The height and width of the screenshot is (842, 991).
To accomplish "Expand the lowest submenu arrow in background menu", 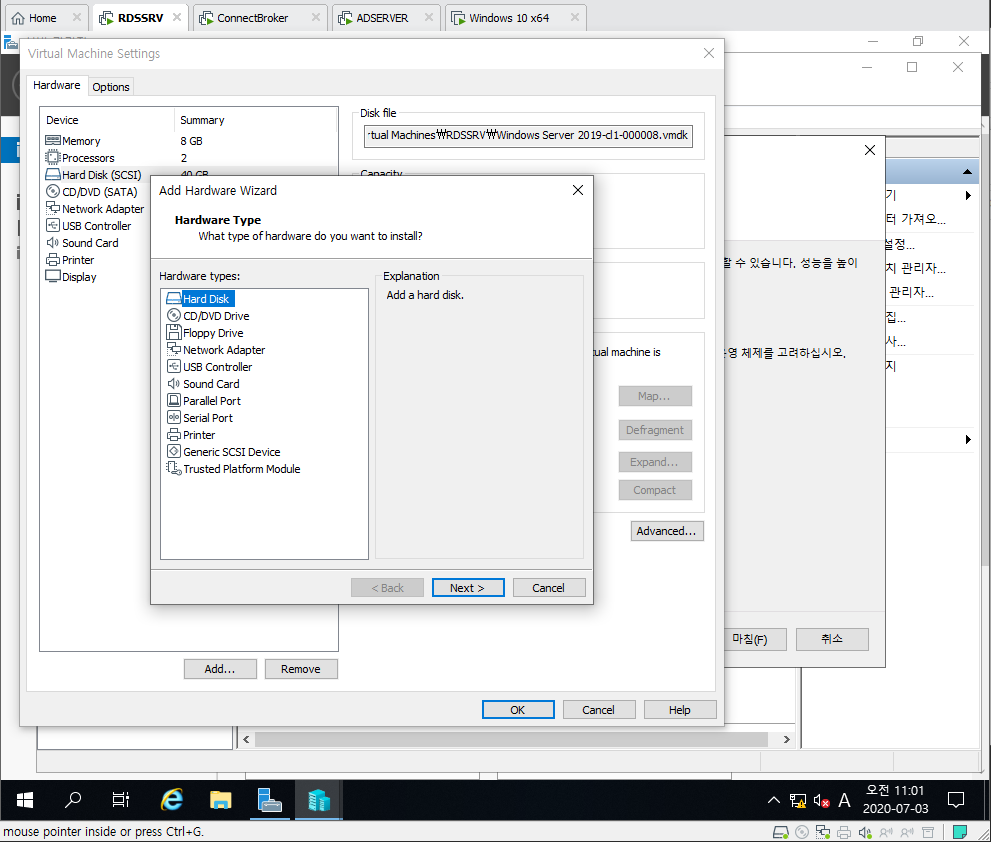I will 968,439.
